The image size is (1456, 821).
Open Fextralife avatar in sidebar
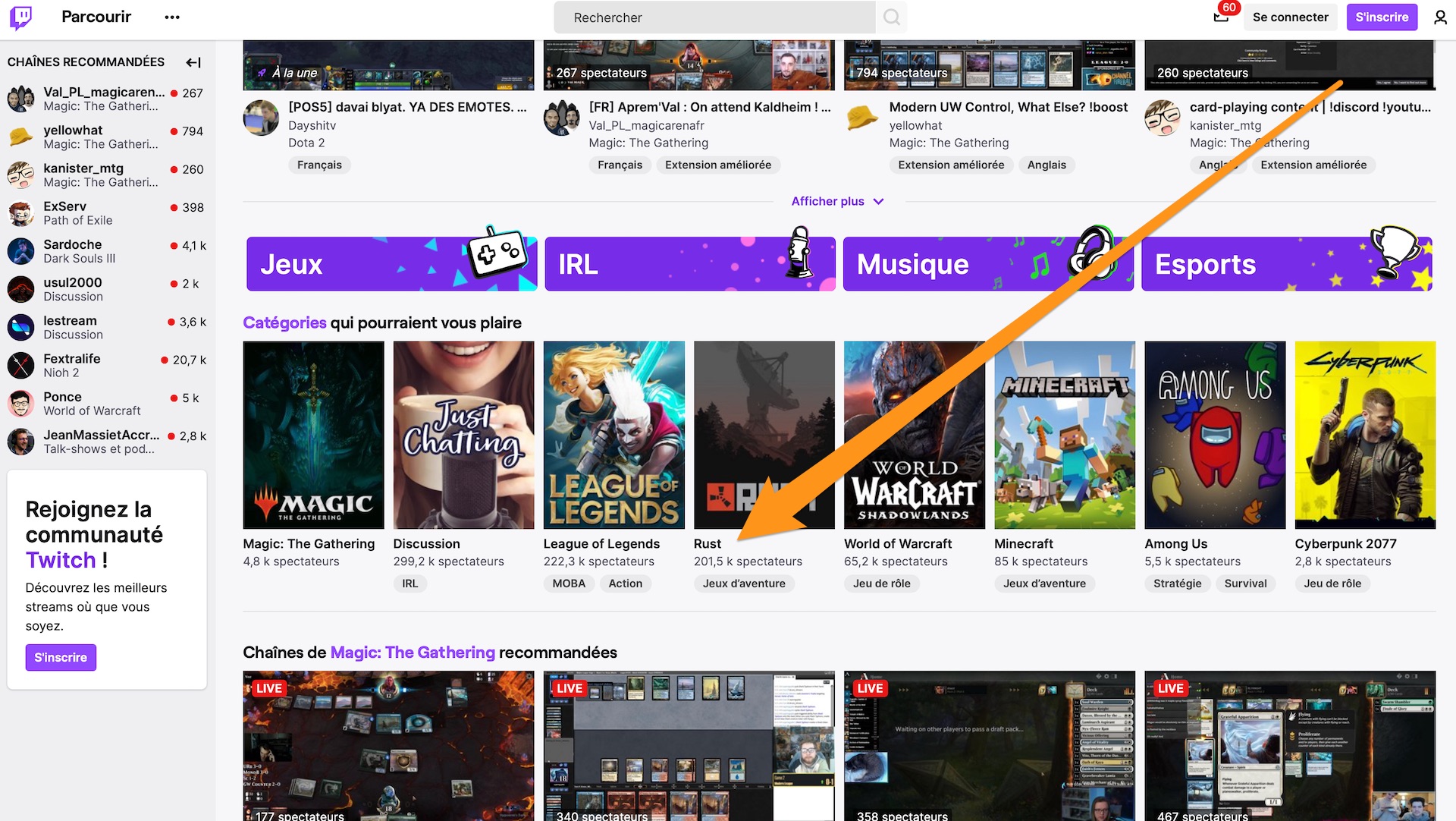point(21,366)
